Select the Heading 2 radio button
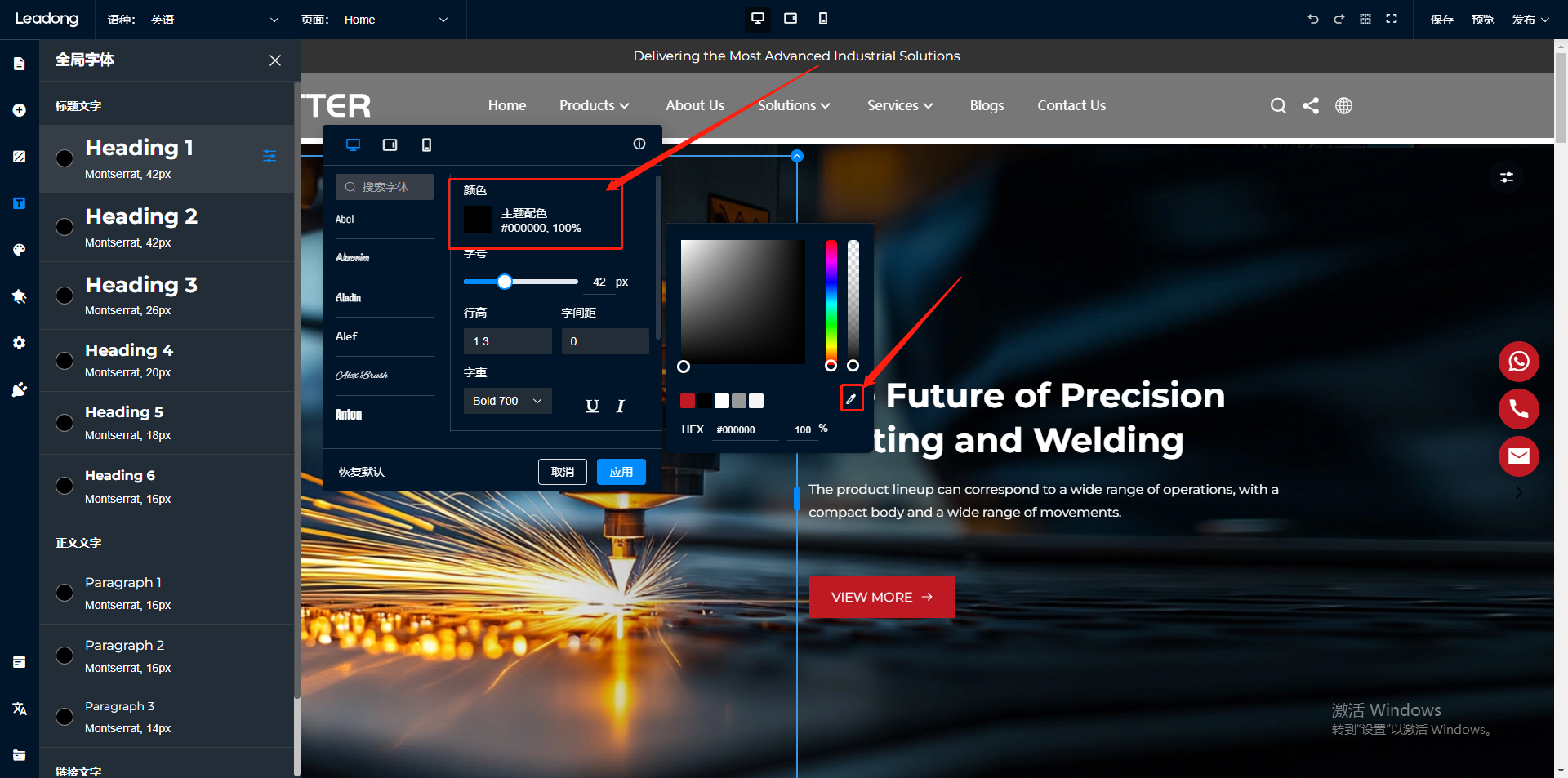 point(65,227)
